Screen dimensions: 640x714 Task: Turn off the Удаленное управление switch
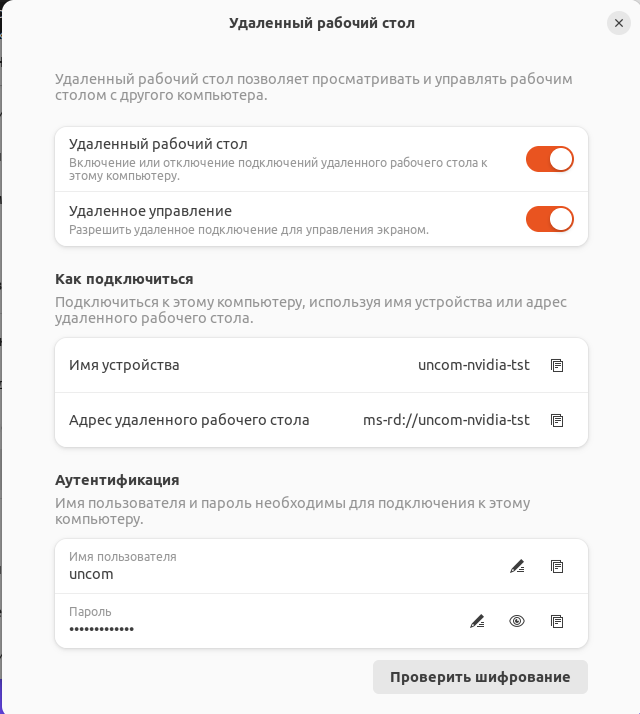pos(550,219)
